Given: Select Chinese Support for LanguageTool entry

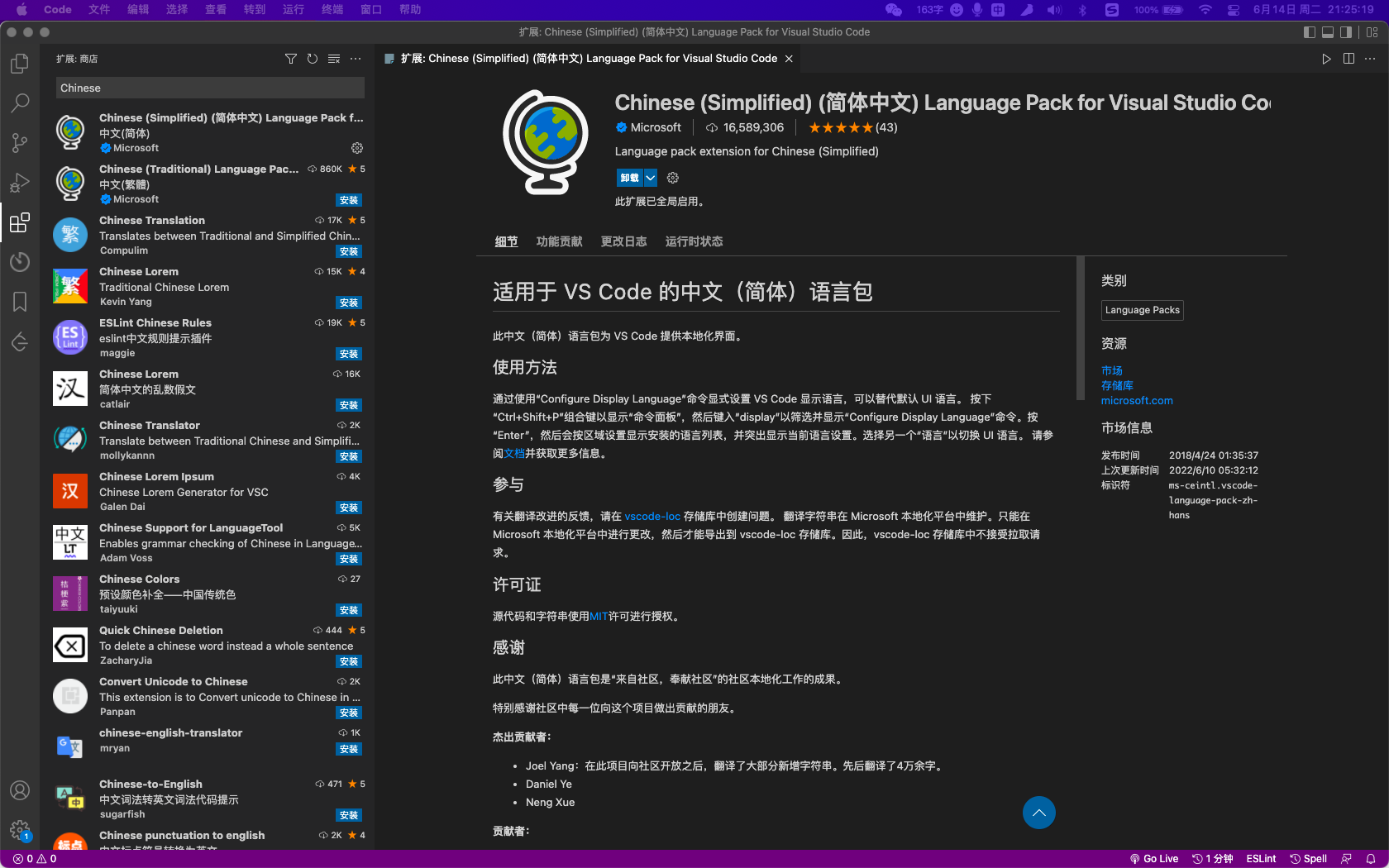Looking at the screenshot, I should [208, 543].
